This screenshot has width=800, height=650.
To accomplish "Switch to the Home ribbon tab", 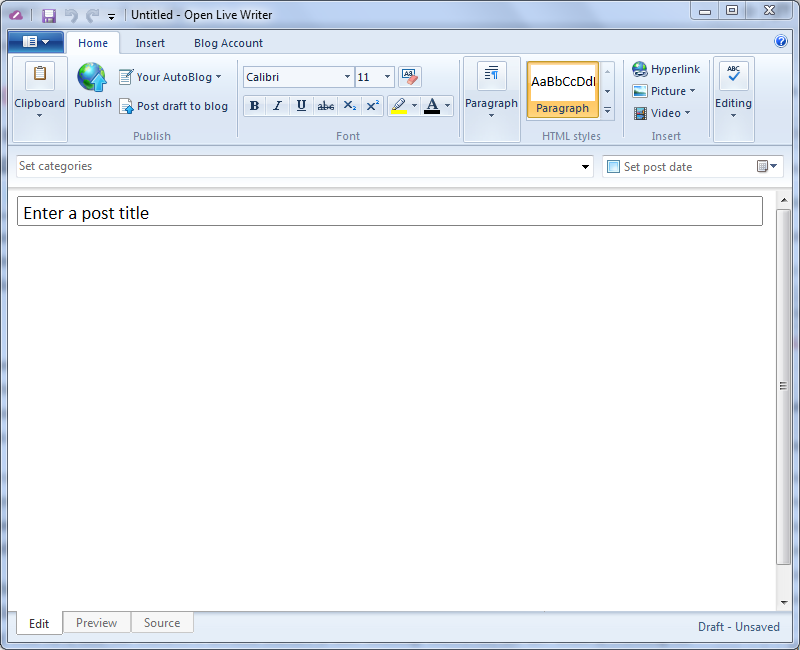I will tap(93, 43).
